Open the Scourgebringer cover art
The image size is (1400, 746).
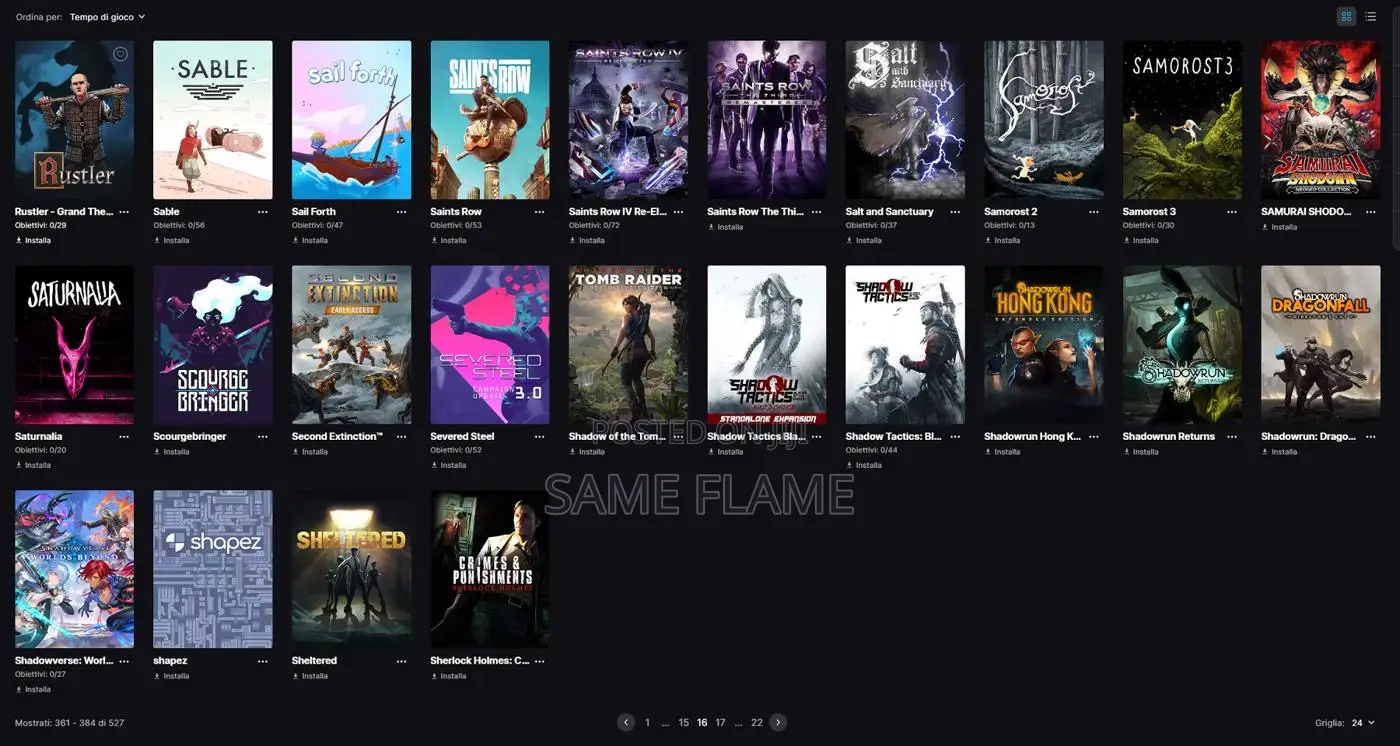click(x=213, y=345)
